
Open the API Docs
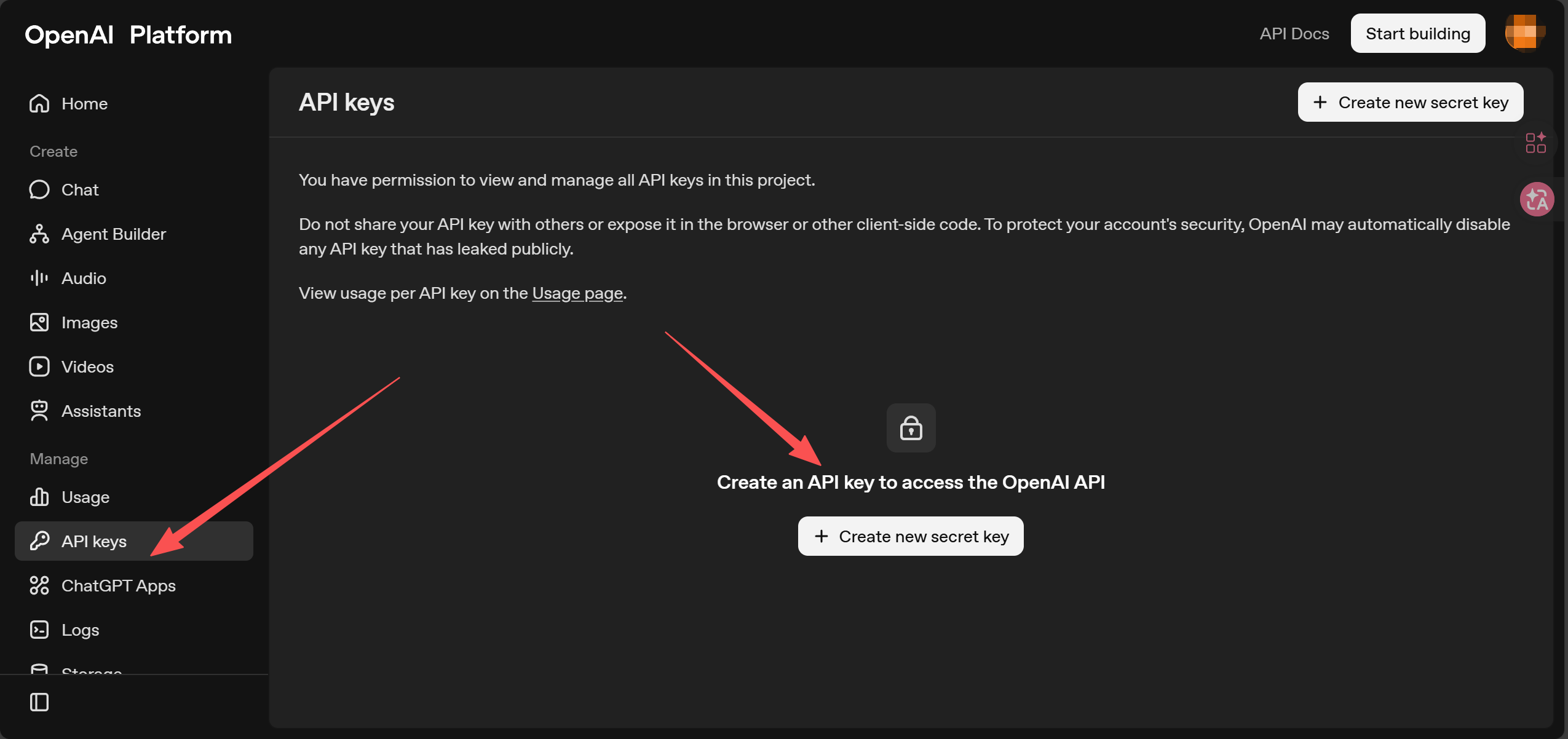[1294, 33]
